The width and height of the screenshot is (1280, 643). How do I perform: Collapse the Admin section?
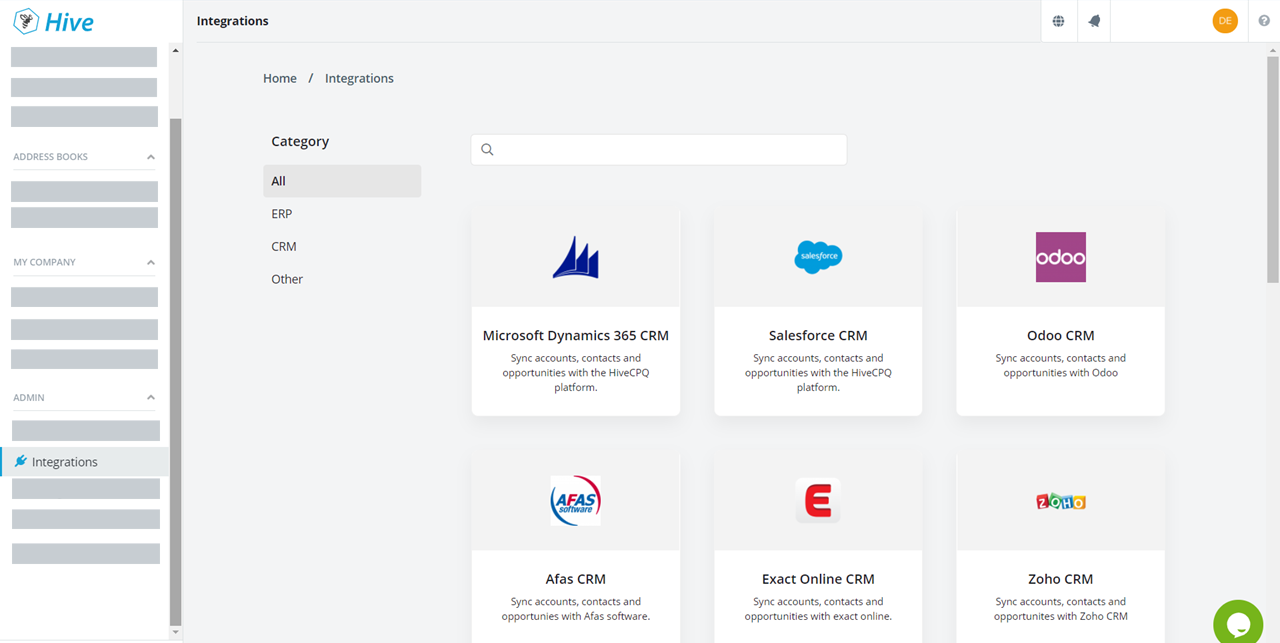pyautogui.click(x=151, y=398)
